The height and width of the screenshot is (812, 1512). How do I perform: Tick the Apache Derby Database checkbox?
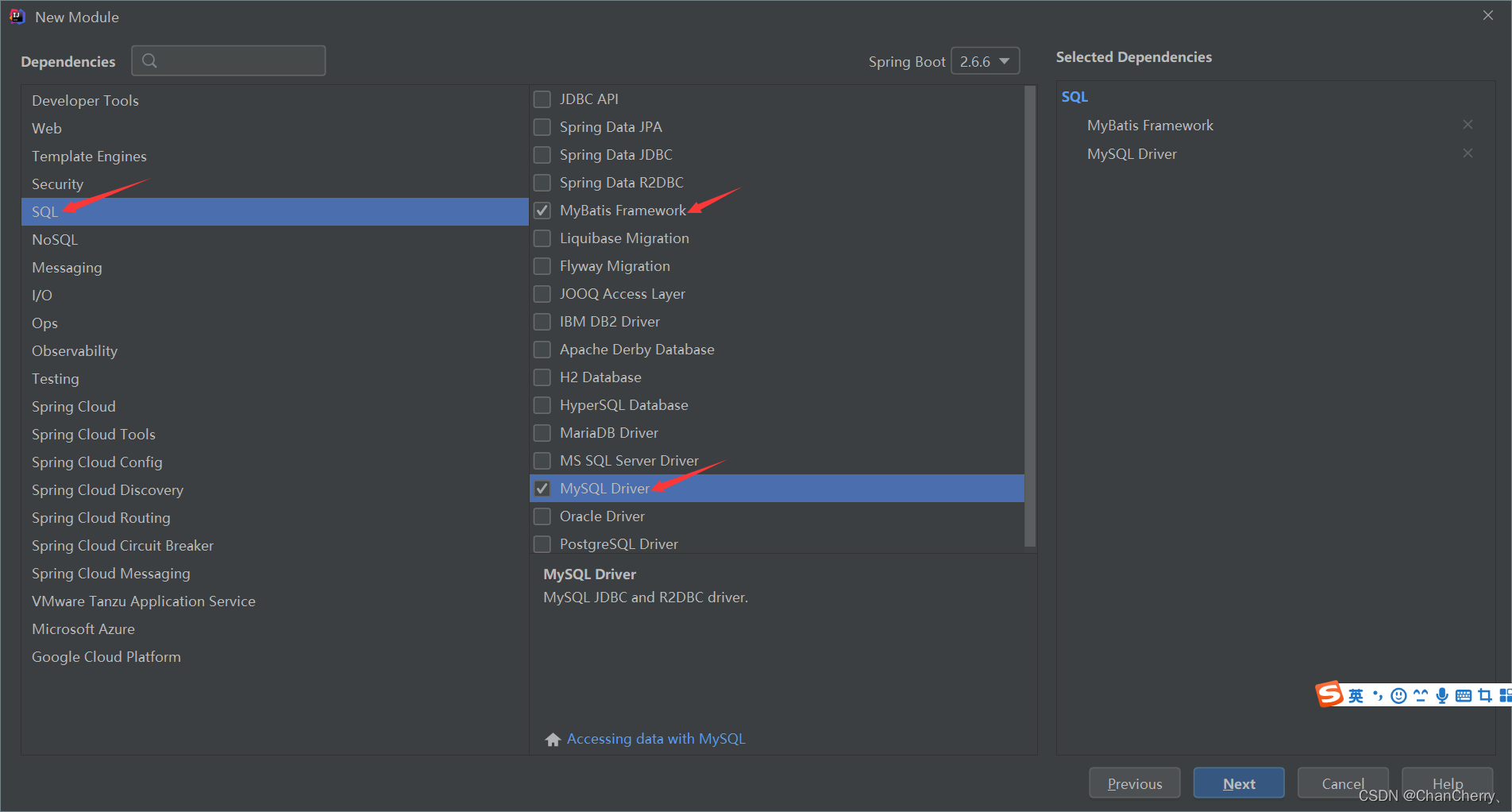click(542, 350)
